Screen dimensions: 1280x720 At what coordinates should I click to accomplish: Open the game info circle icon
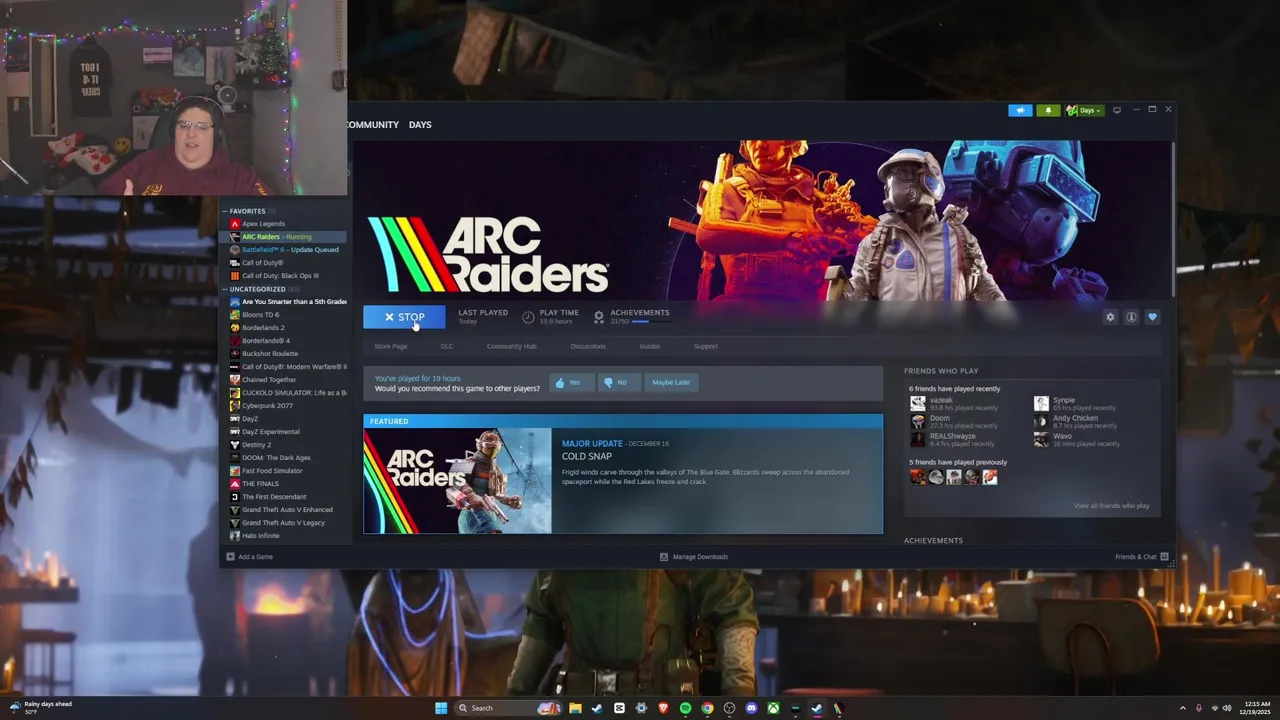tap(1131, 317)
